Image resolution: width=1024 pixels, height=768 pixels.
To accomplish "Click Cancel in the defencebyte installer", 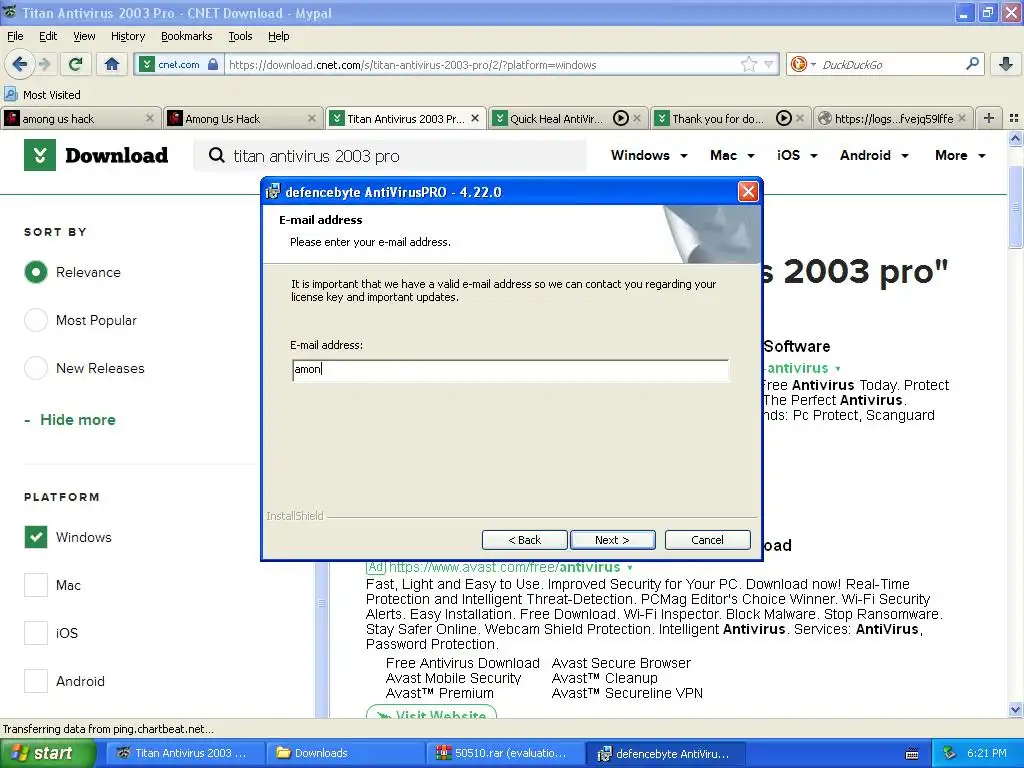I will 707,540.
